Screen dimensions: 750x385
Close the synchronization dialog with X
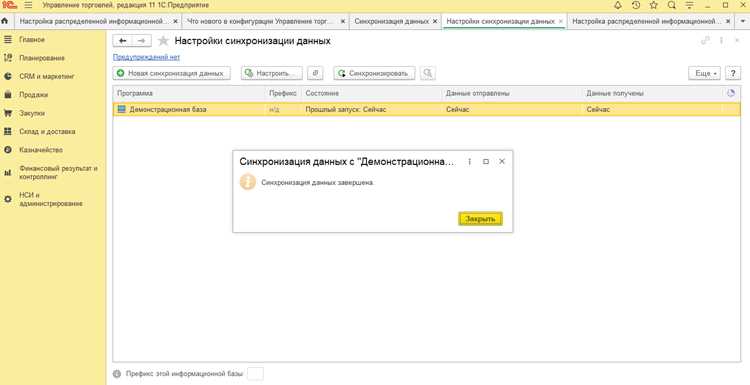coord(502,162)
